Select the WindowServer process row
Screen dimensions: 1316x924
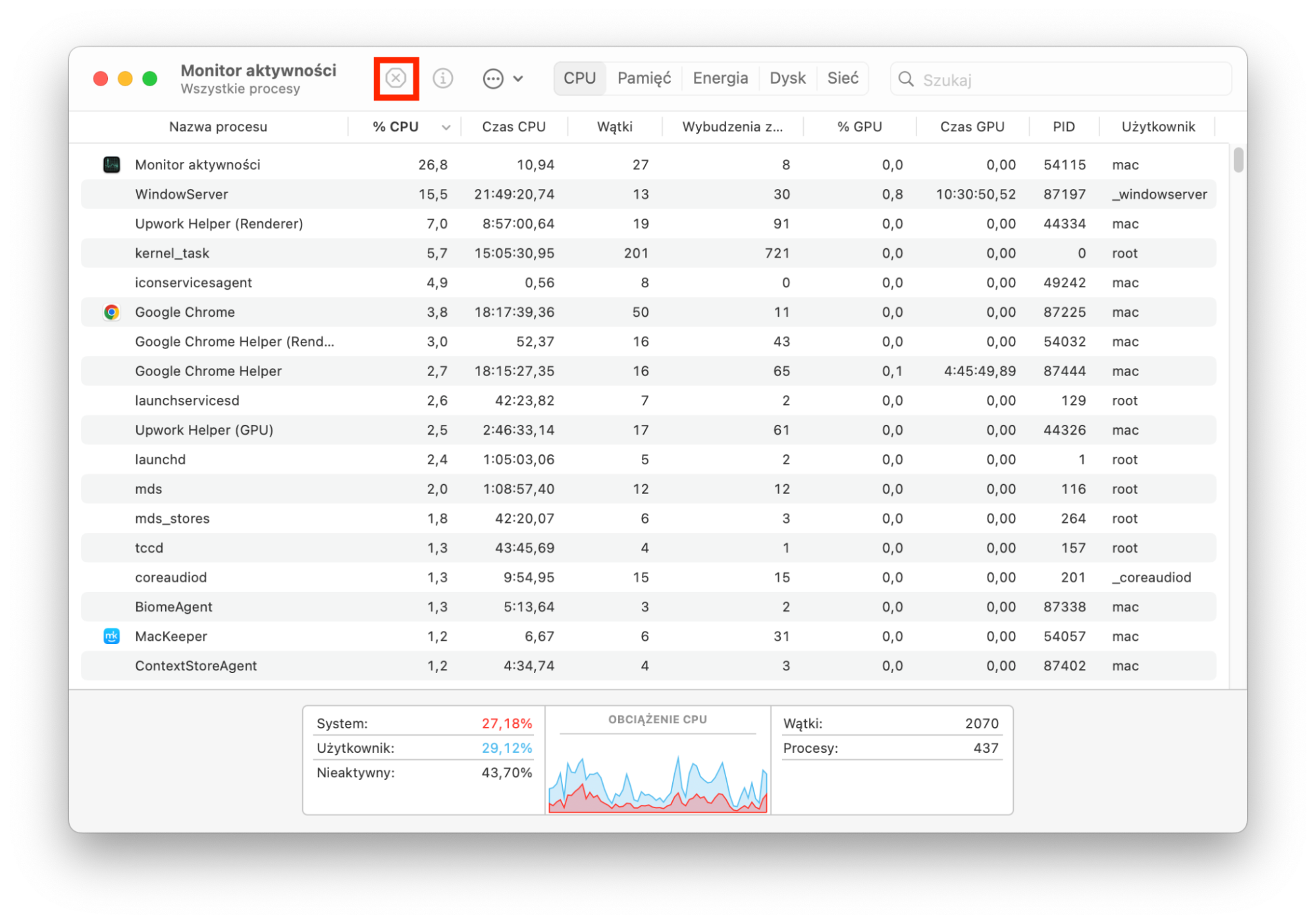coord(648,194)
